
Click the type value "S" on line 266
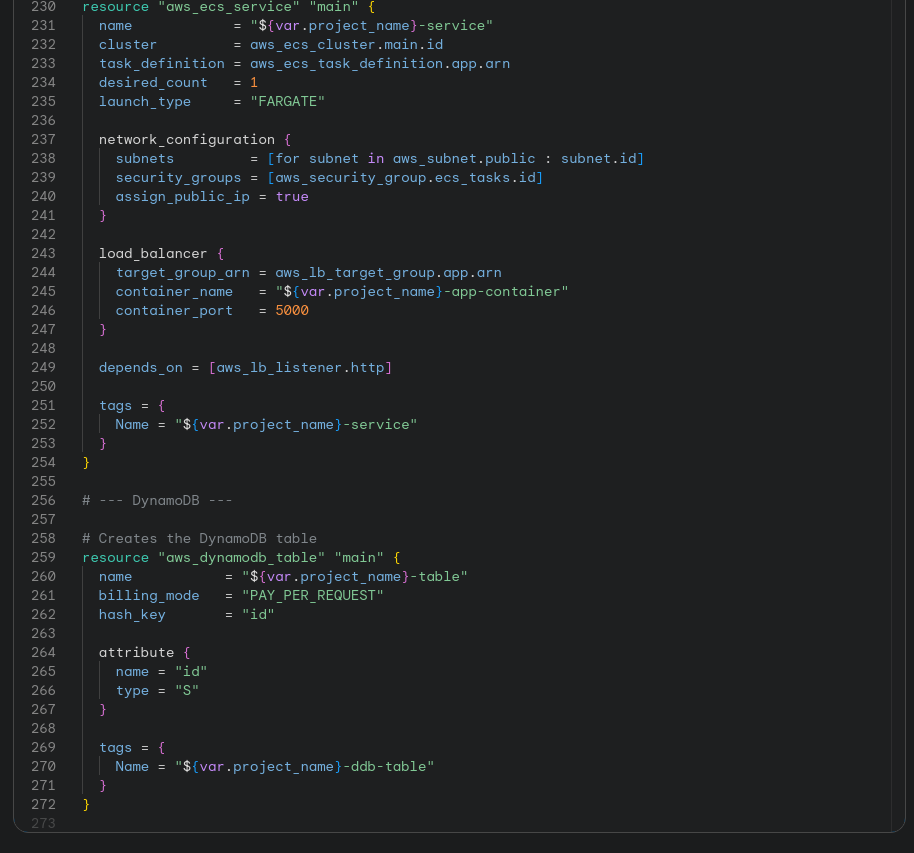(186, 690)
